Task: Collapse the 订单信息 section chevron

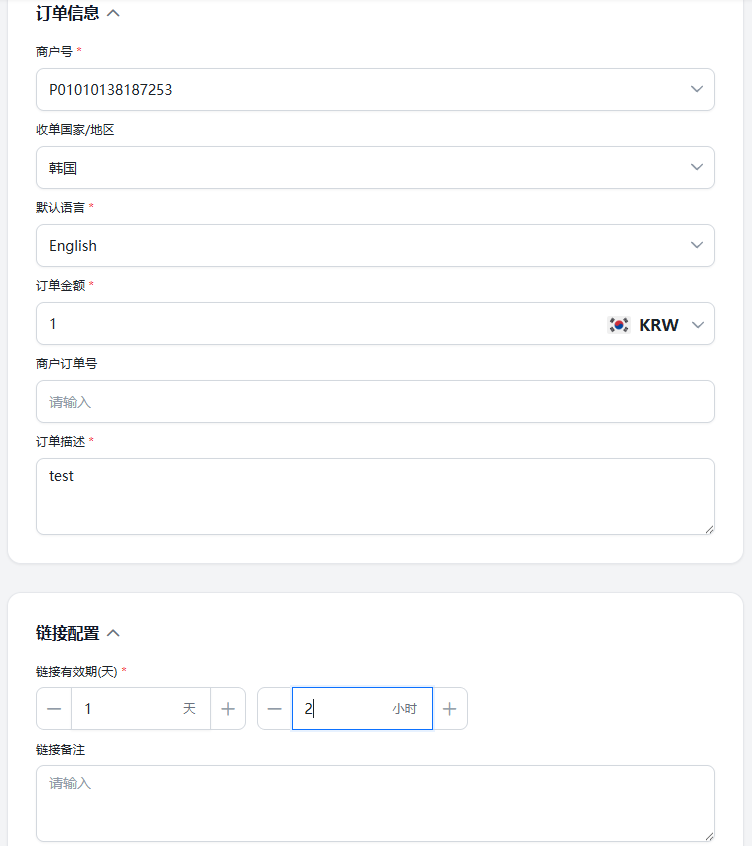Action: (113, 14)
